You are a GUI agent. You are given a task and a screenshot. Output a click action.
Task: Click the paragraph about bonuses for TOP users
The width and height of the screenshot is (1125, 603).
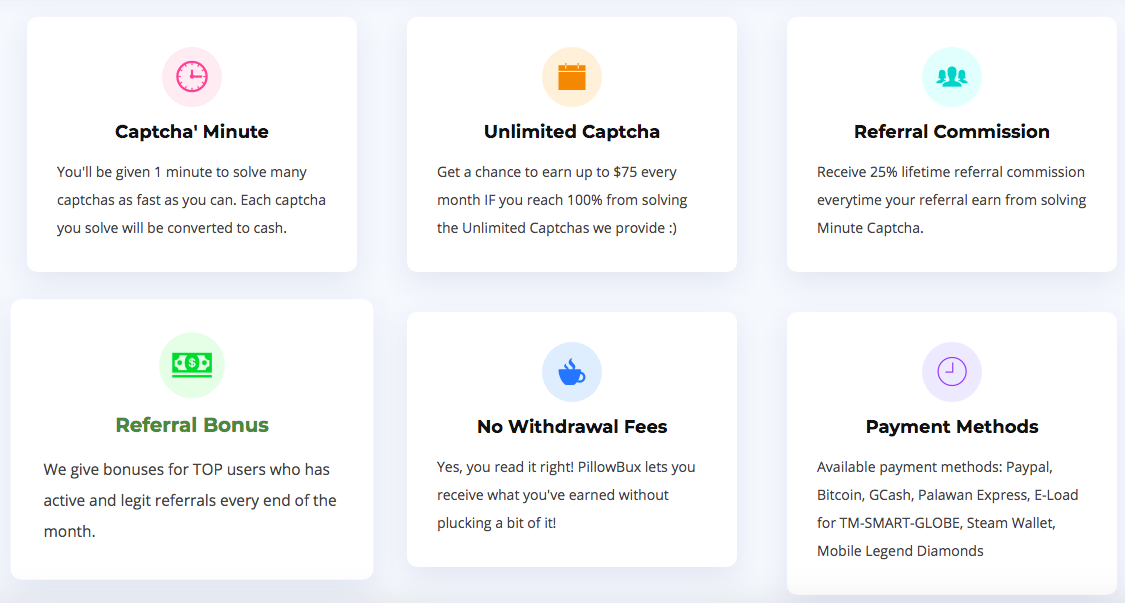click(x=190, y=500)
